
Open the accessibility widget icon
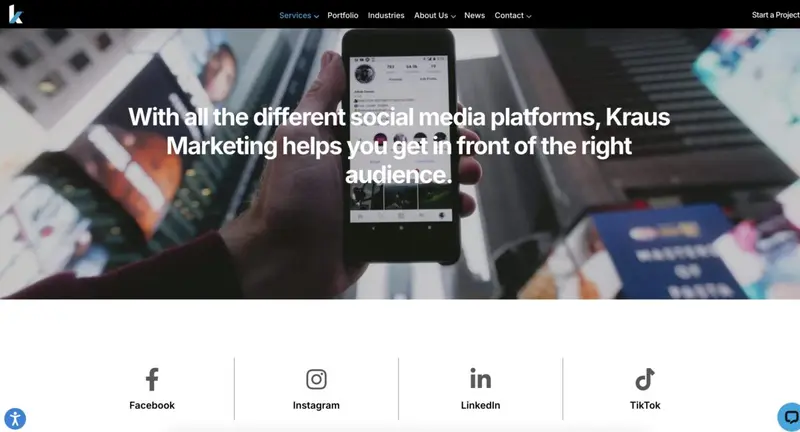pos(15,419)
